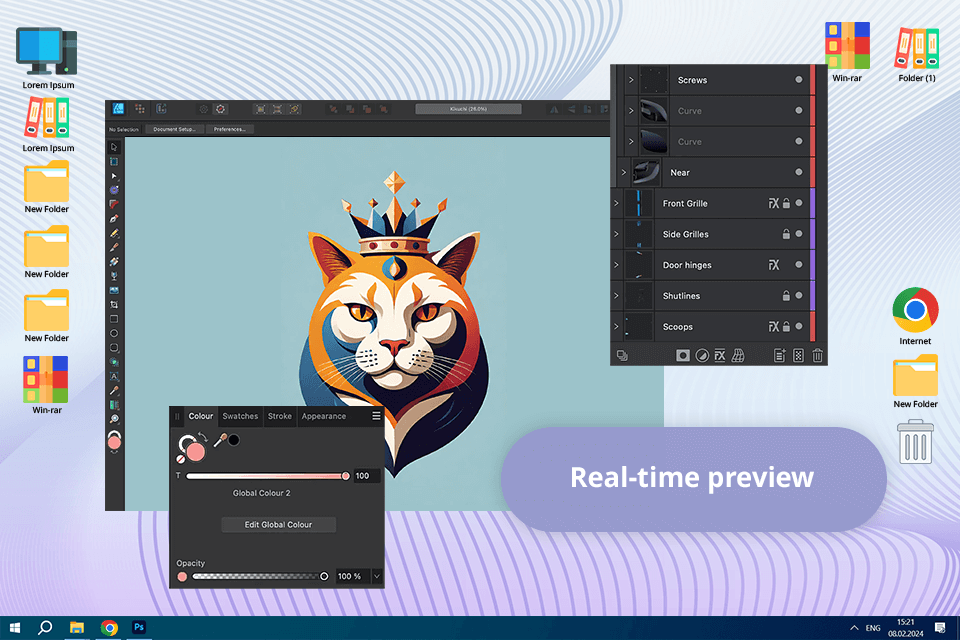Expand the Screws layer group
Viewport: 960px width, 640px height.
[631, 80]
